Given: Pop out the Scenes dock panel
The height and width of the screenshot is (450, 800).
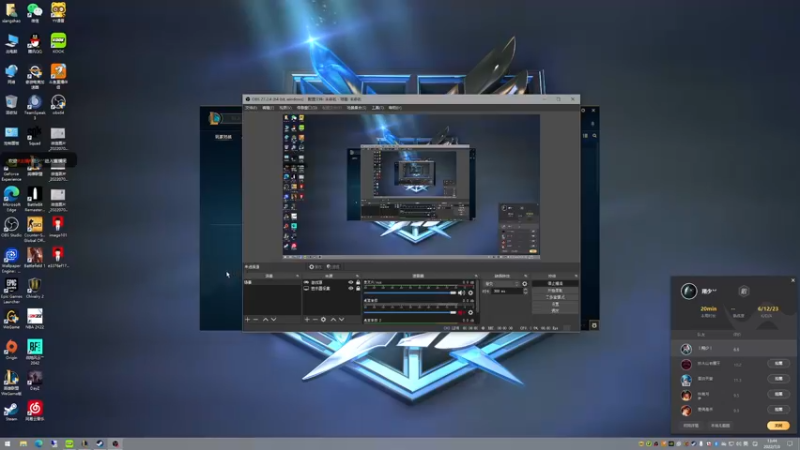Looking at the screenshot, I should 297,276.
